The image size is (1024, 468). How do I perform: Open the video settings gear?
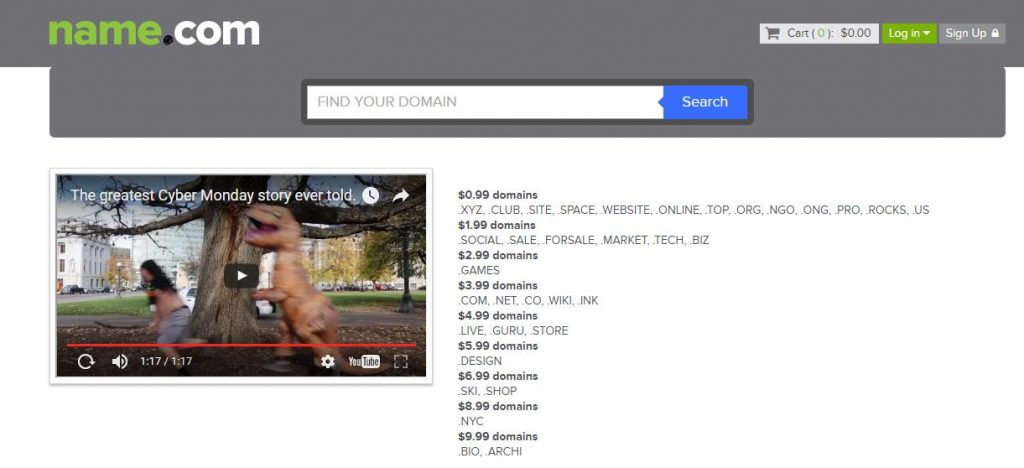pyautogui.click(x=328, y=361)
